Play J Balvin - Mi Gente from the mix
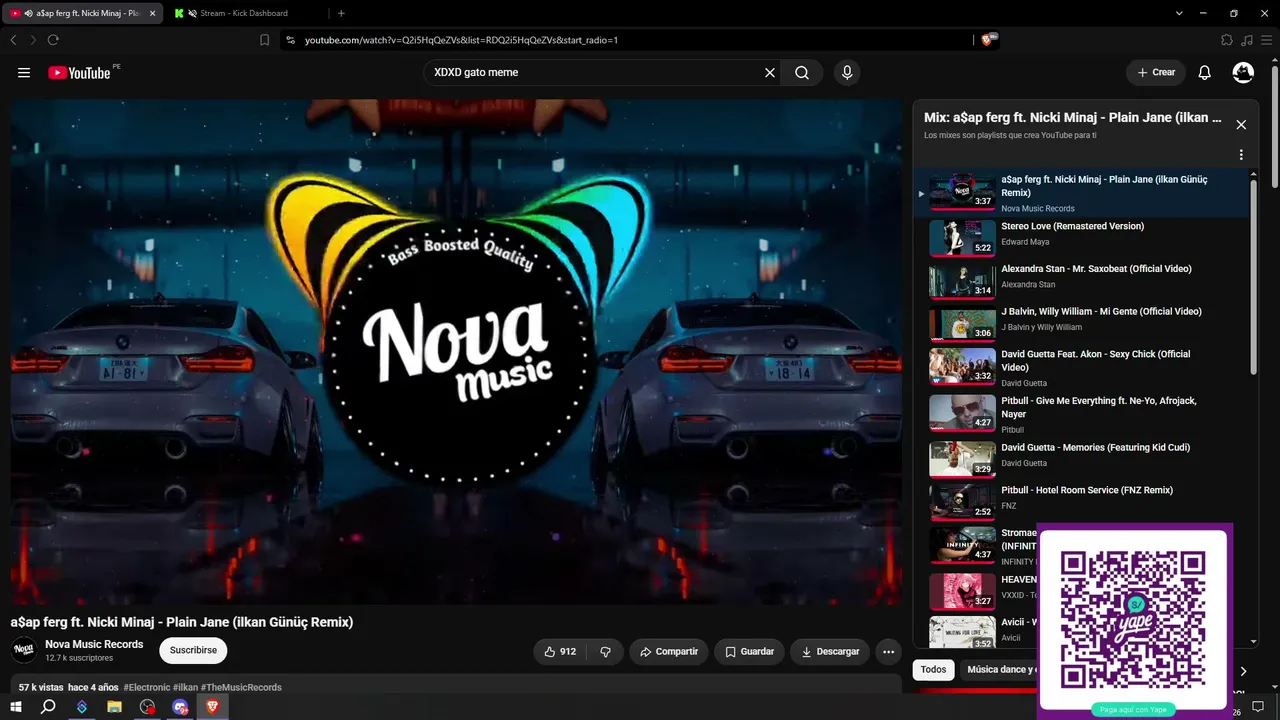 point(1085,323)
